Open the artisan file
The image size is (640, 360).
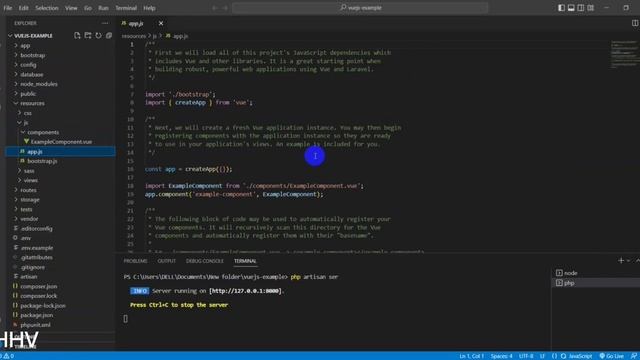[28, 276]
